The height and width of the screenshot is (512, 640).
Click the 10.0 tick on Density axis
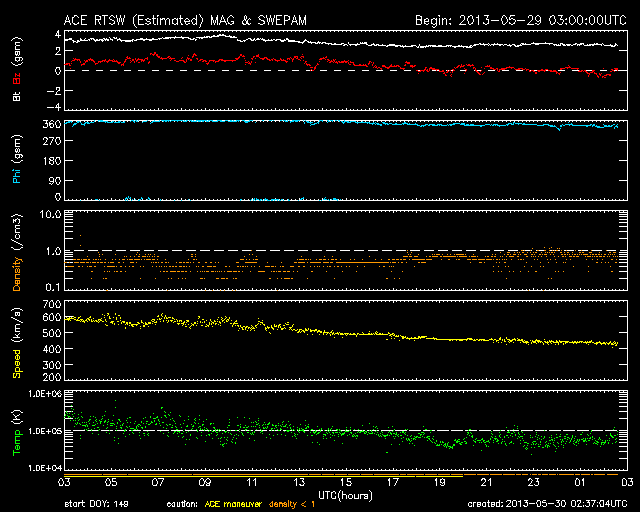50,214
